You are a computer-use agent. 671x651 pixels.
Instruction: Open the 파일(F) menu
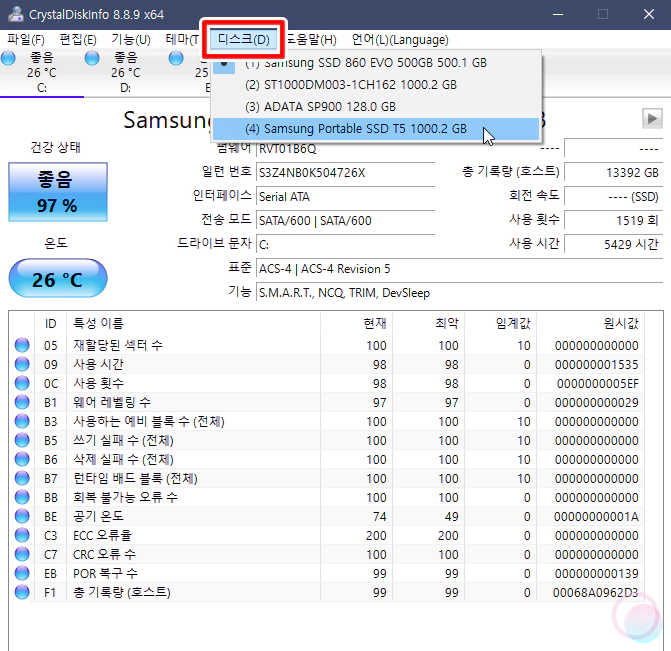tap(26, 40)
